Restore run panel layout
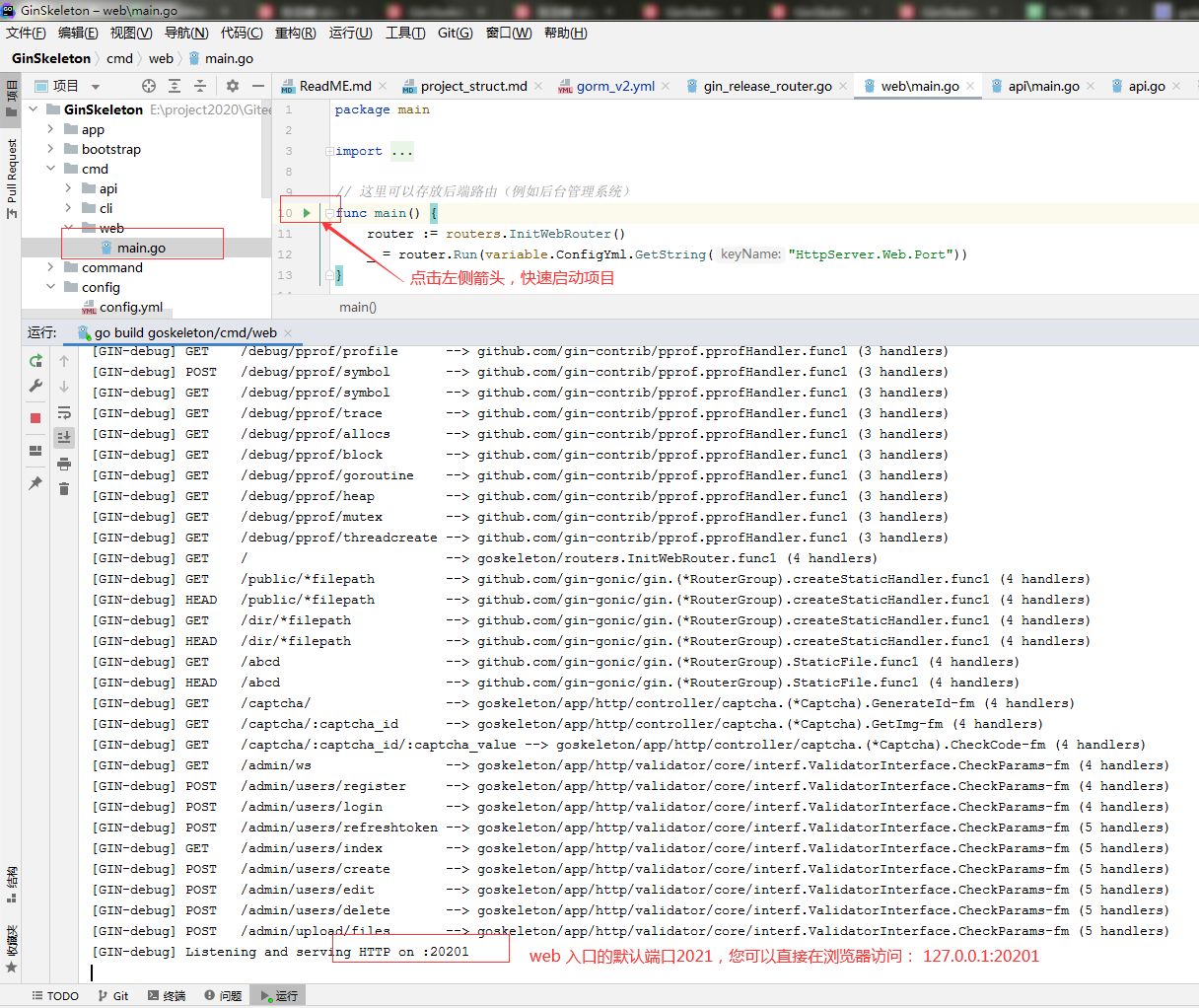 (35, 451)
